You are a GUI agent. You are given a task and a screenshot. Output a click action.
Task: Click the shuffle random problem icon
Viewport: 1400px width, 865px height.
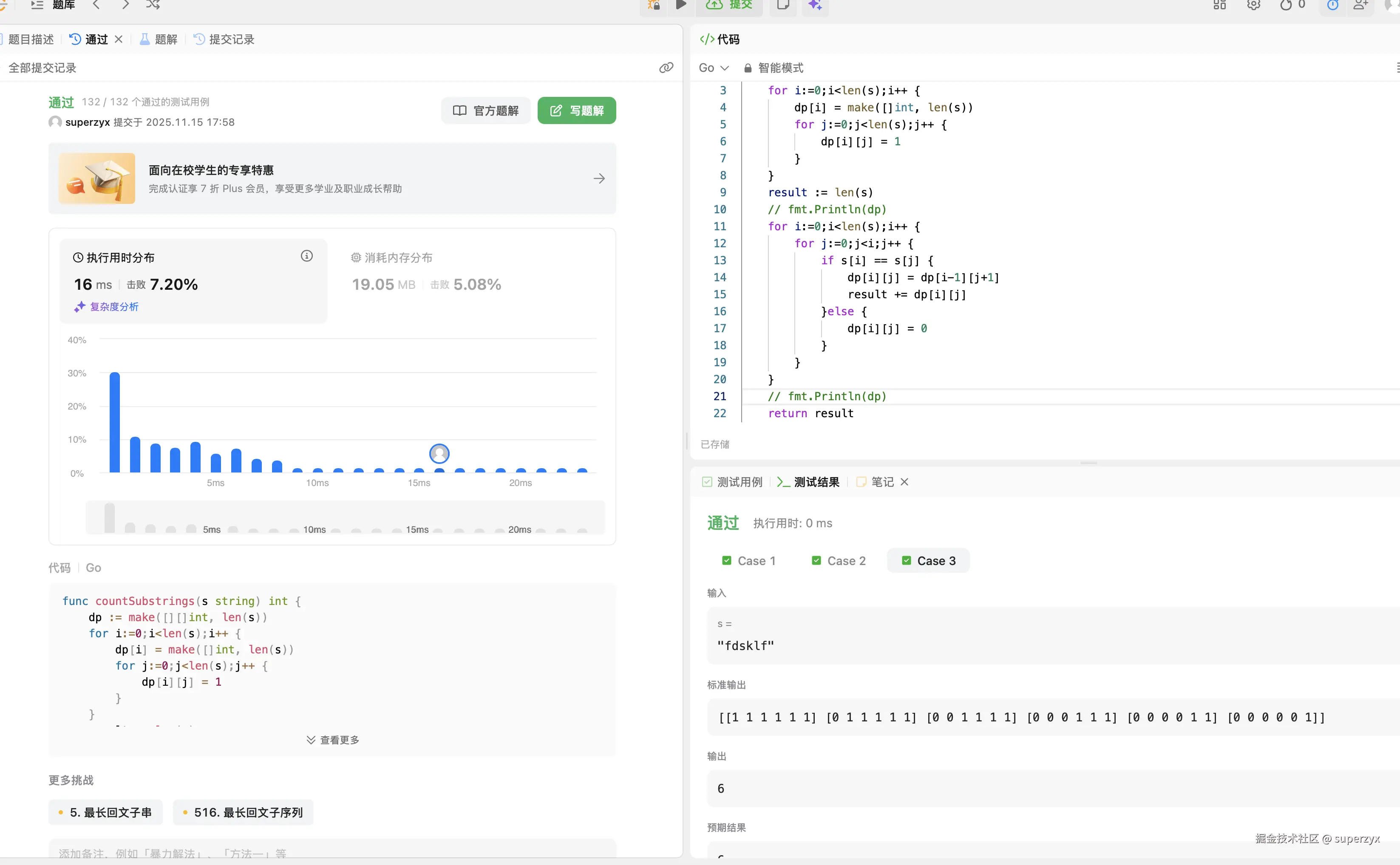tap(152, 5)
